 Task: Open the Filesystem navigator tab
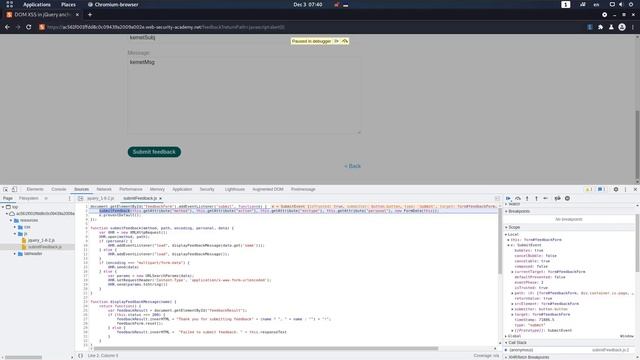pos(29,198)
